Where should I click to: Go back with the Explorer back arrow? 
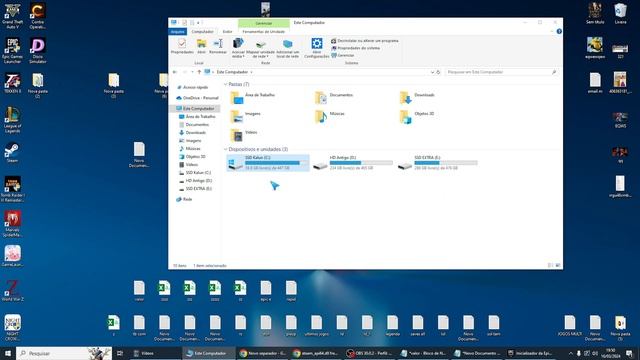point(175,72)
